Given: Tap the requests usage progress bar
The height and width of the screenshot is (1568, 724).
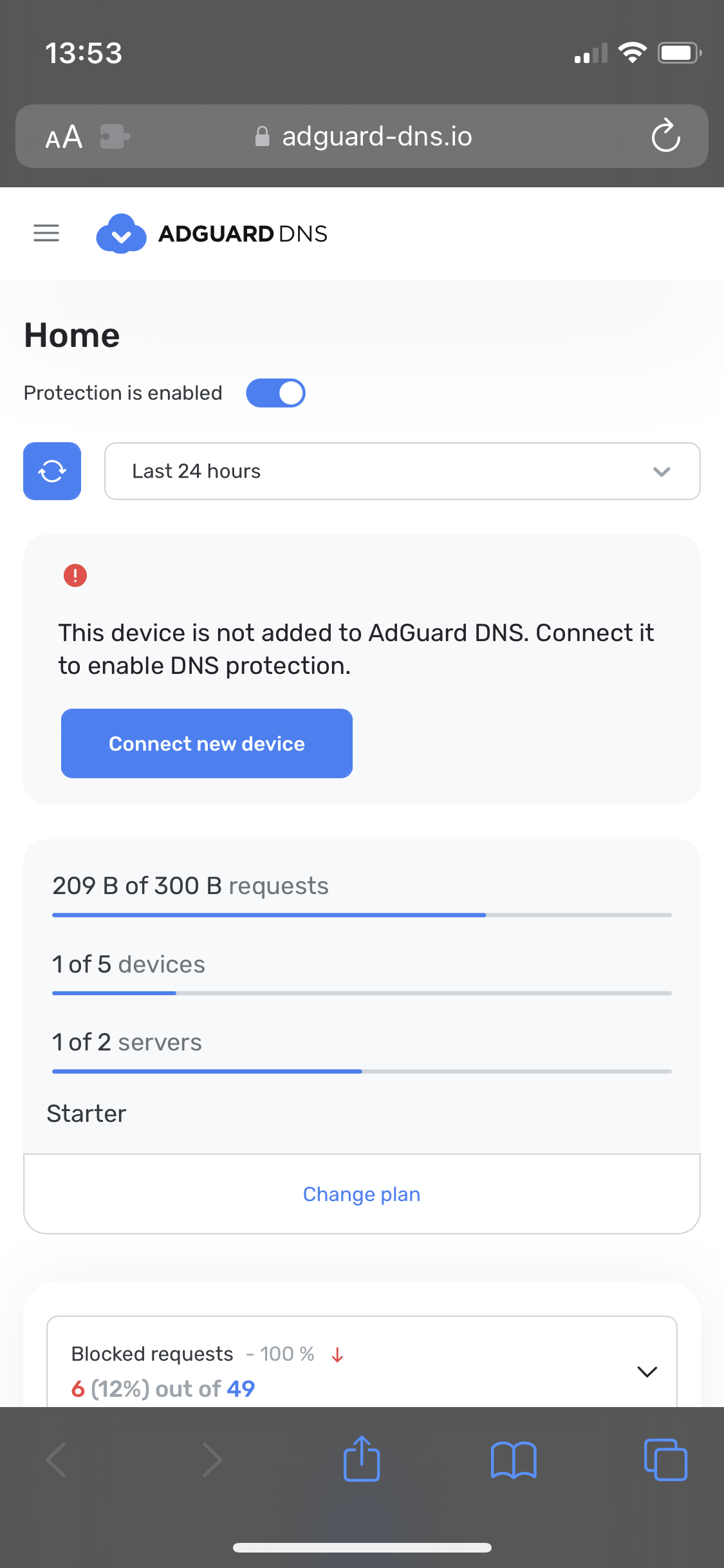Looking at the screenshot, I should [362, 915].
